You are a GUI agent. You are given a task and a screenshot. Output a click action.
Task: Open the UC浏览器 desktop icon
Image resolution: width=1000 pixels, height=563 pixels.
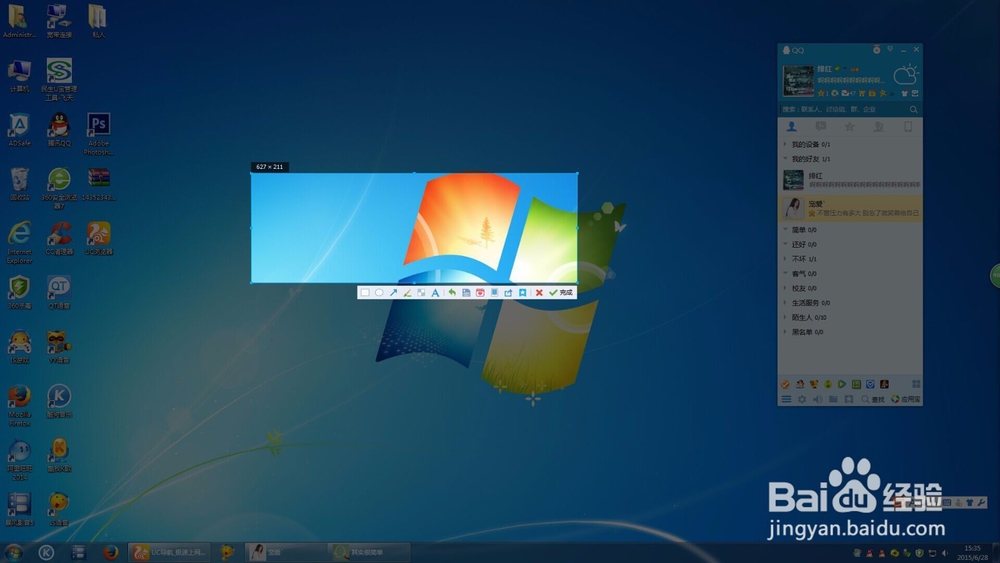coord(98,238)
